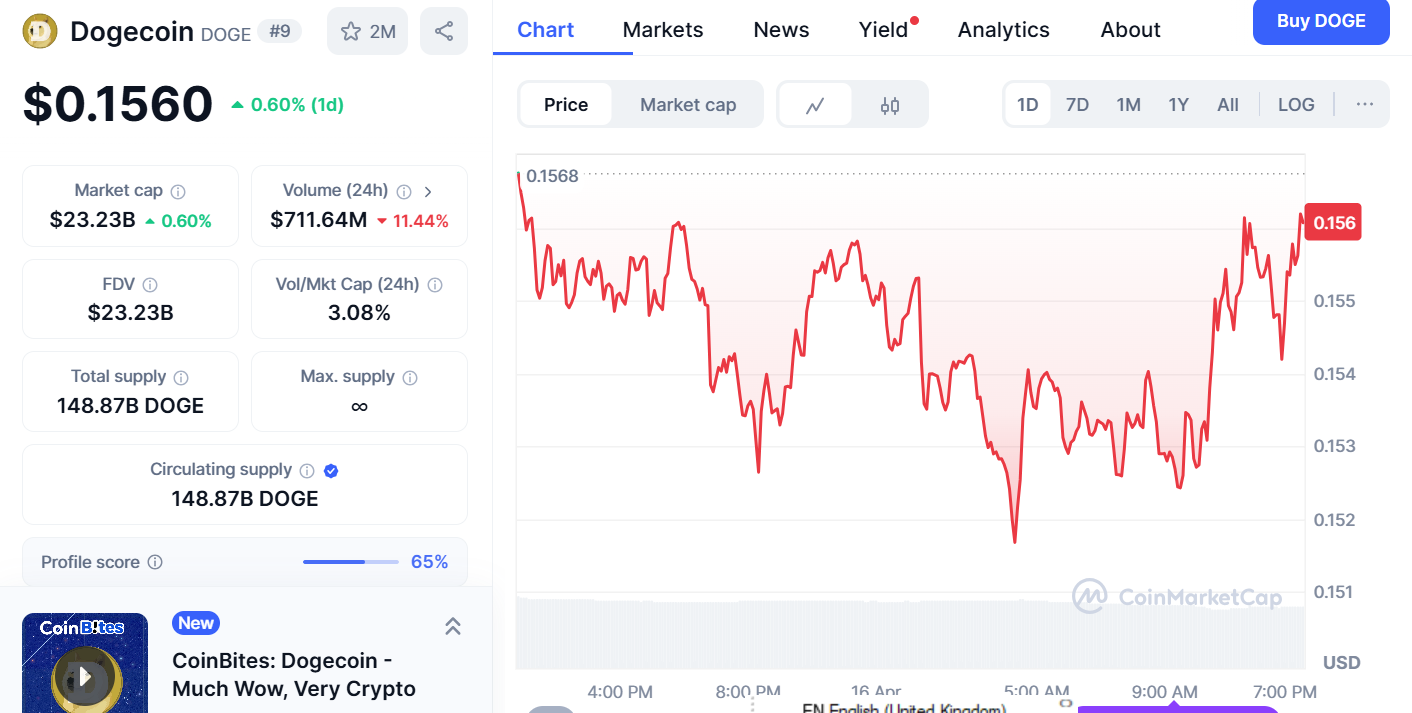This screenshot has width=1412, height=713.
Task: Play the CoinBites Dogecoin video thumbnail
Action: 85,676
